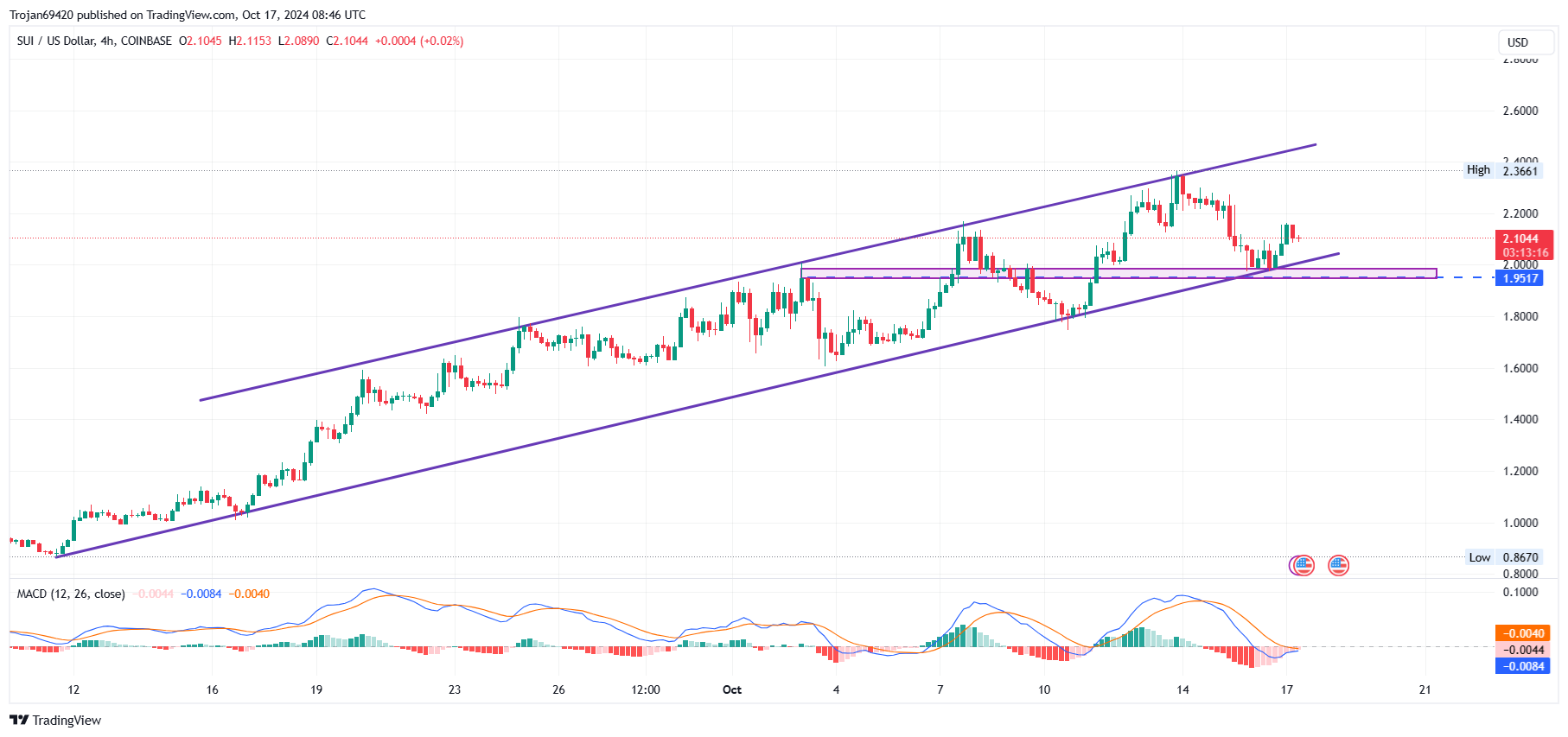Image resolution: width=1568 pixels, height=737 pixels.
Task: Click the TradingView logo at bottom left
Action: pos(55,721)
